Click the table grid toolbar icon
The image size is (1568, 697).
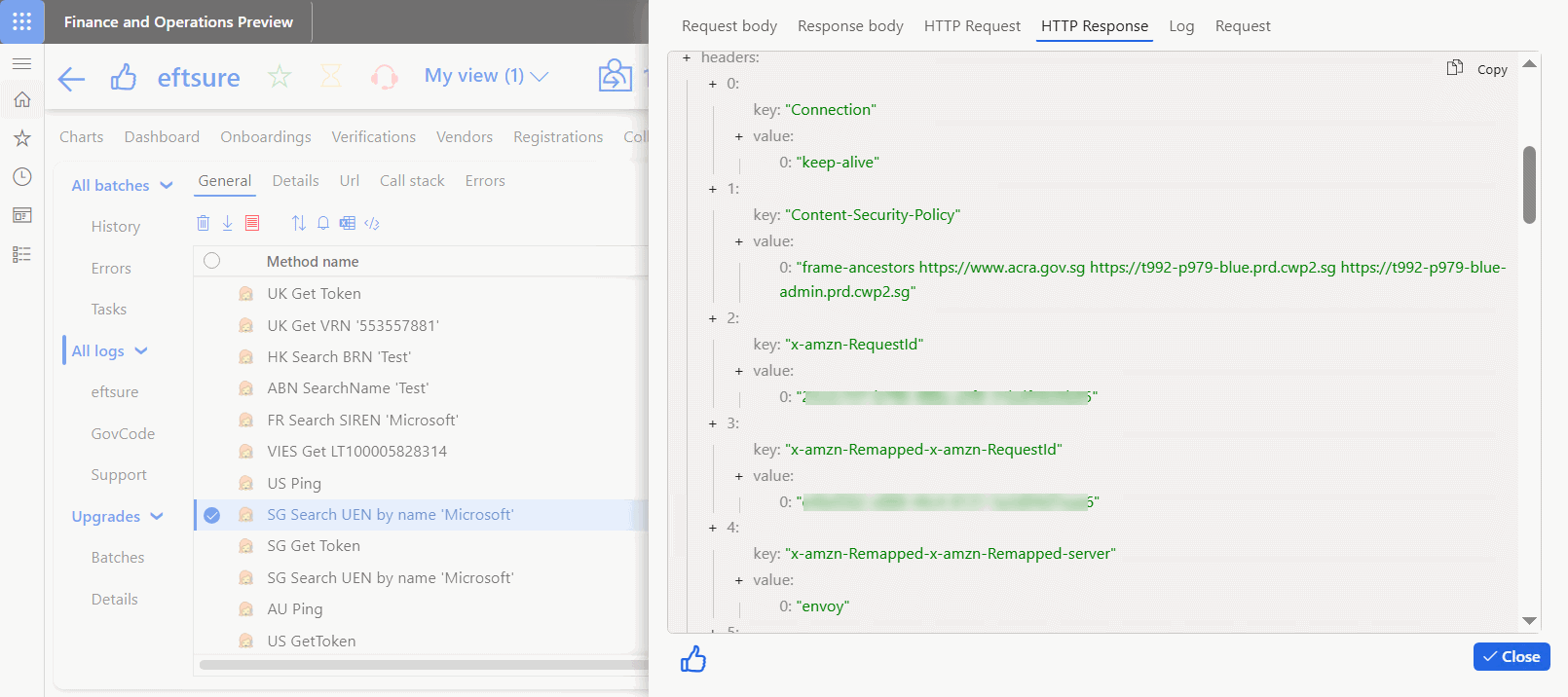pos(348,223)
